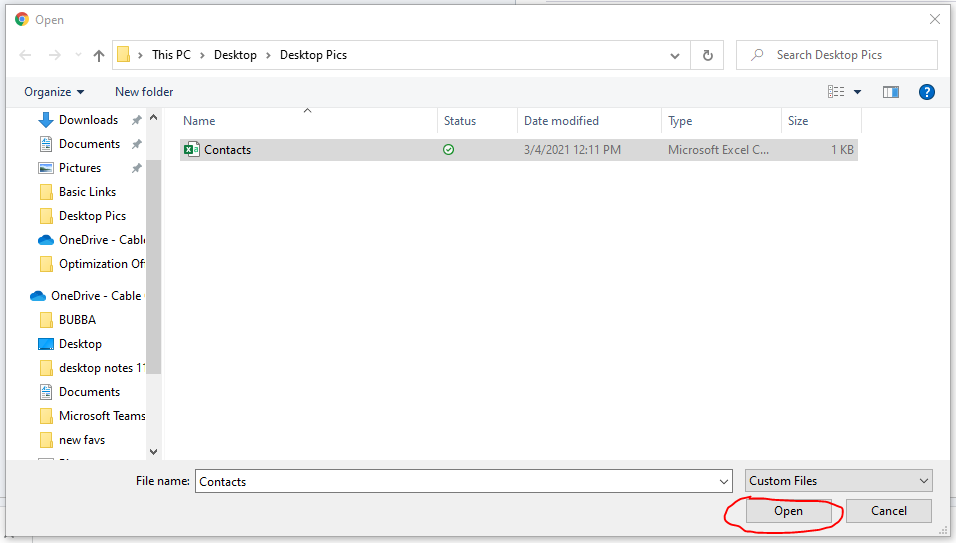Go up one folder level

coord(99,55)
